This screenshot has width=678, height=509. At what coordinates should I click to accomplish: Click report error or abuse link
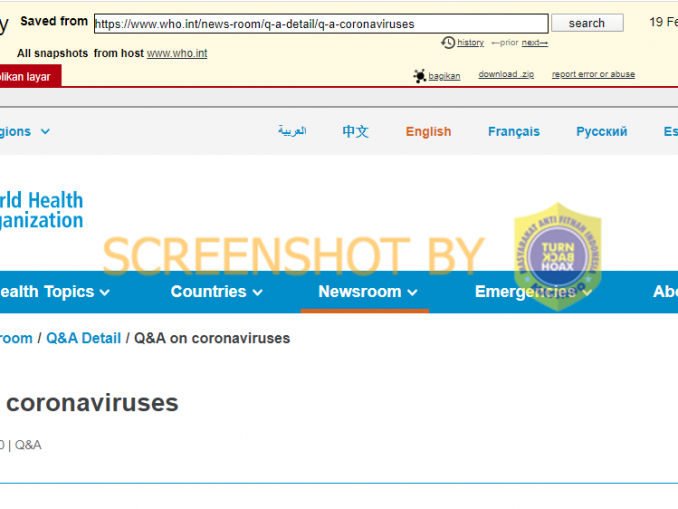pyautogui.click(x=593, y=74)
